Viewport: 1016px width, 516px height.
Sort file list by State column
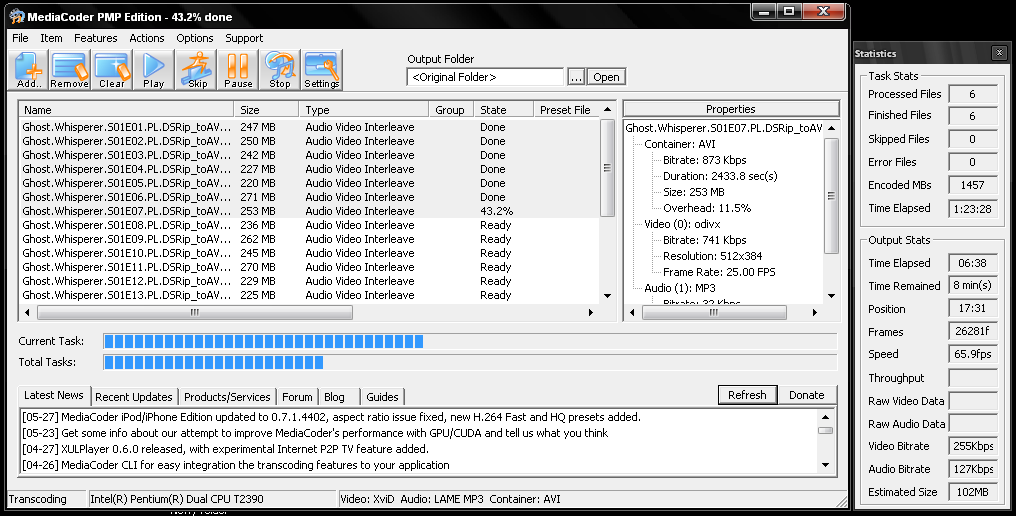point(503,110)
